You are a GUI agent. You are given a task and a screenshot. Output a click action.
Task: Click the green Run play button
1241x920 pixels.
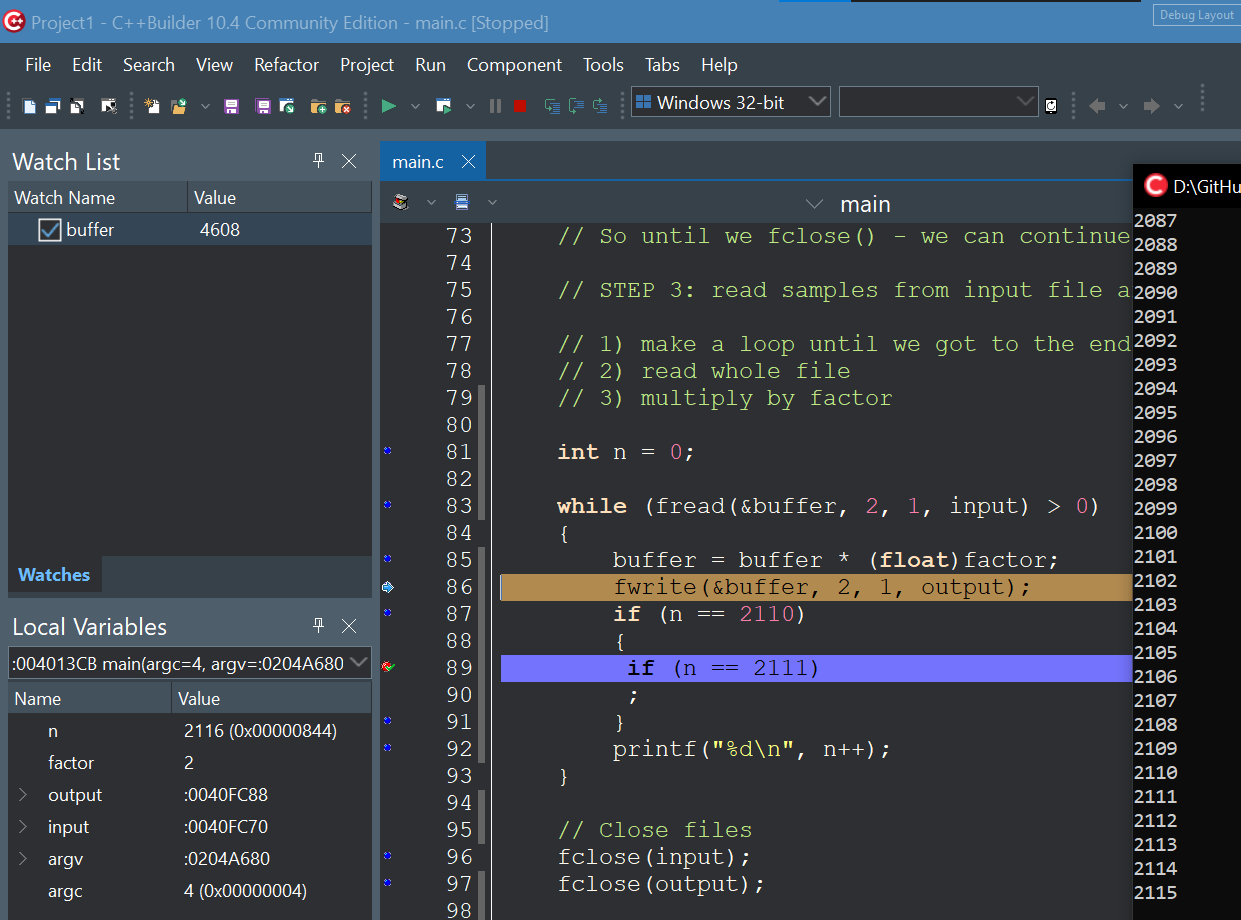(389, 105)
